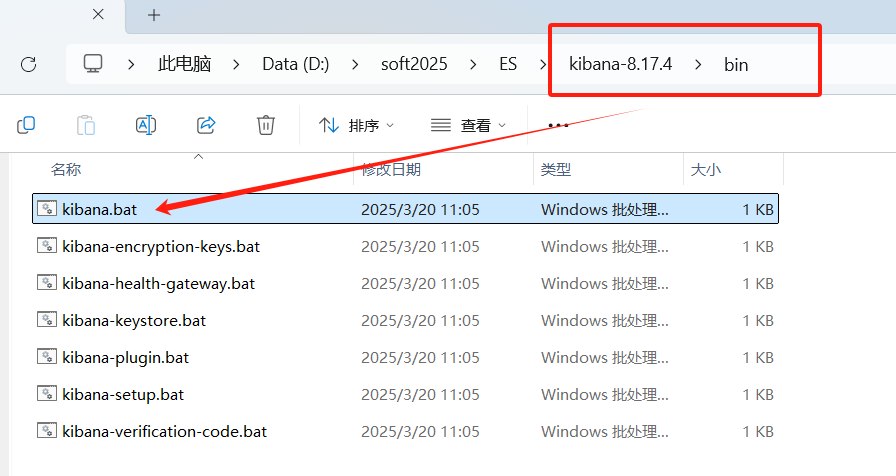This screenshot has width=896, height=476.
Task: Click the Copy icon in toolbar
Action: pyautogui.click(x=26, y=125)
